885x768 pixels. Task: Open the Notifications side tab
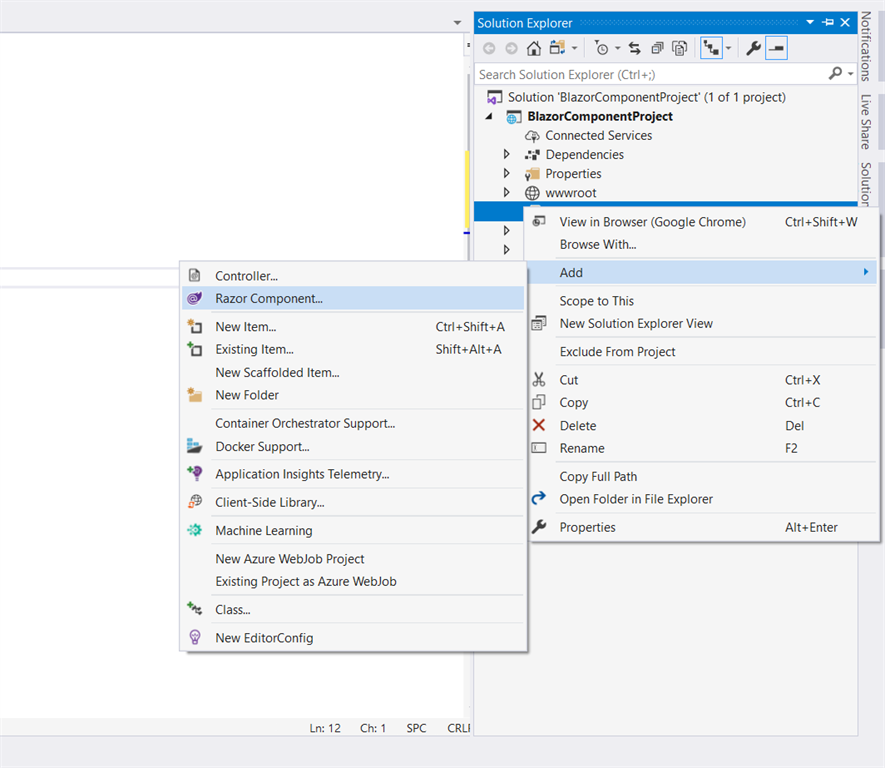[866, 46]
